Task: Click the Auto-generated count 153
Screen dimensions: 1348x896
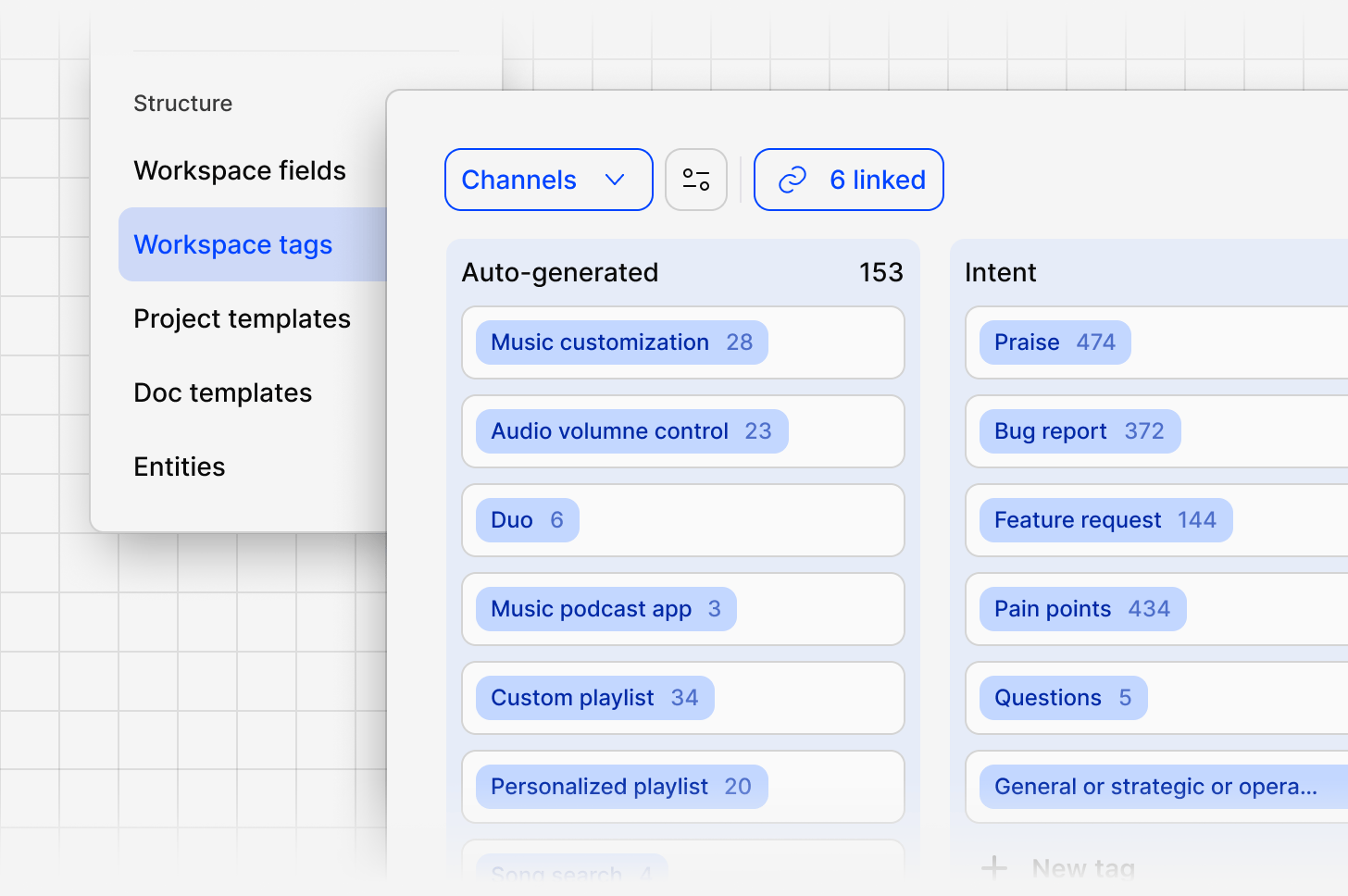Action: tap(880, 272)
